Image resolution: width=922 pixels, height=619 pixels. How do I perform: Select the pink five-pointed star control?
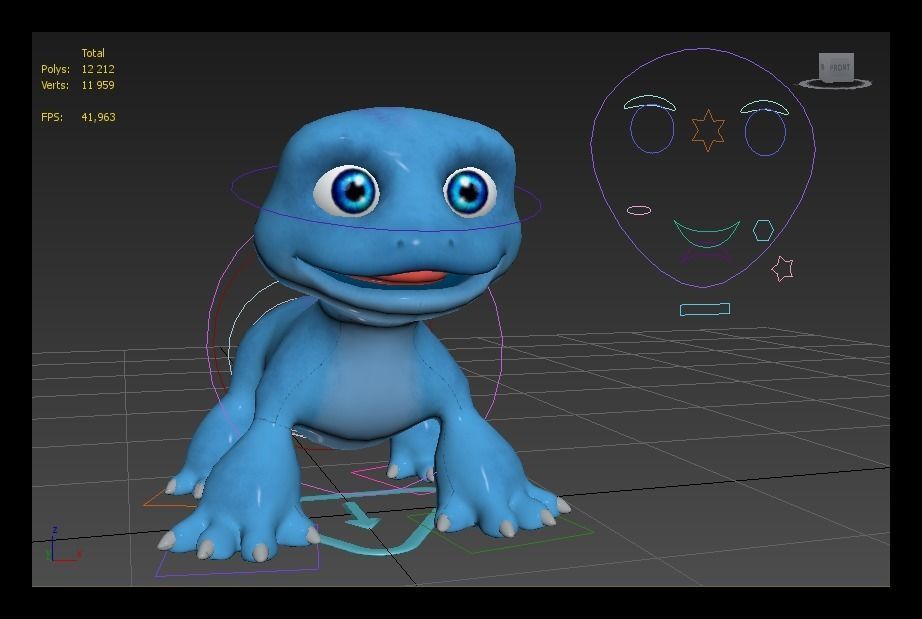782,269
